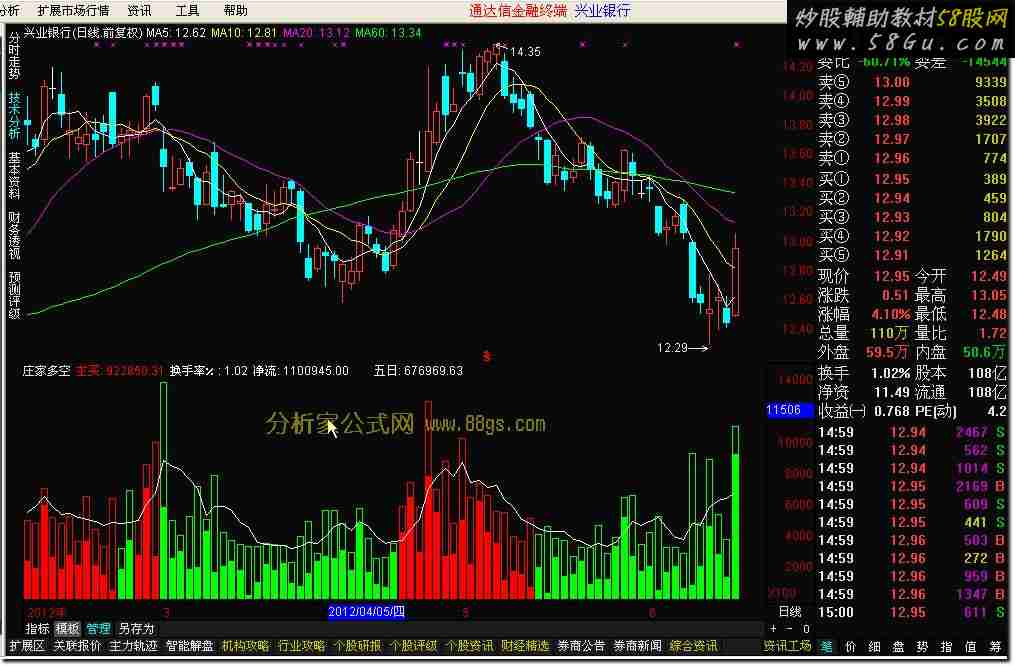Open the 财经精选 bottom tab
Image resolution: width=1015 pixels, height=666 pixels.
[525, 646]
